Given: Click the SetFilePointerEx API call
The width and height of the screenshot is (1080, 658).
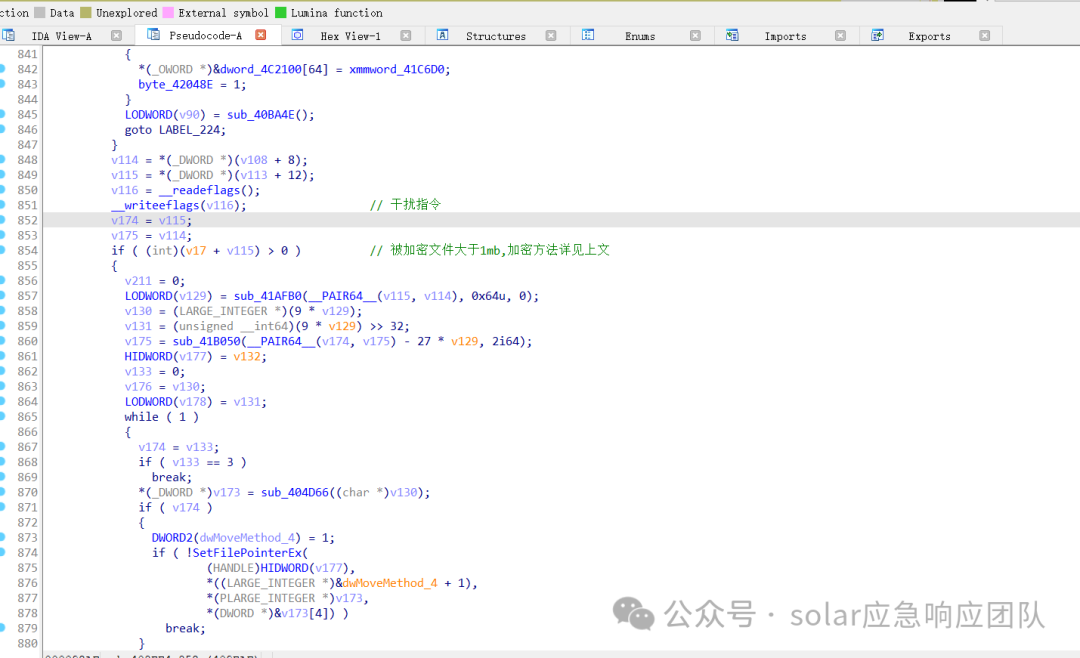Looking at the screenshot, I should (x=247, y=553).
